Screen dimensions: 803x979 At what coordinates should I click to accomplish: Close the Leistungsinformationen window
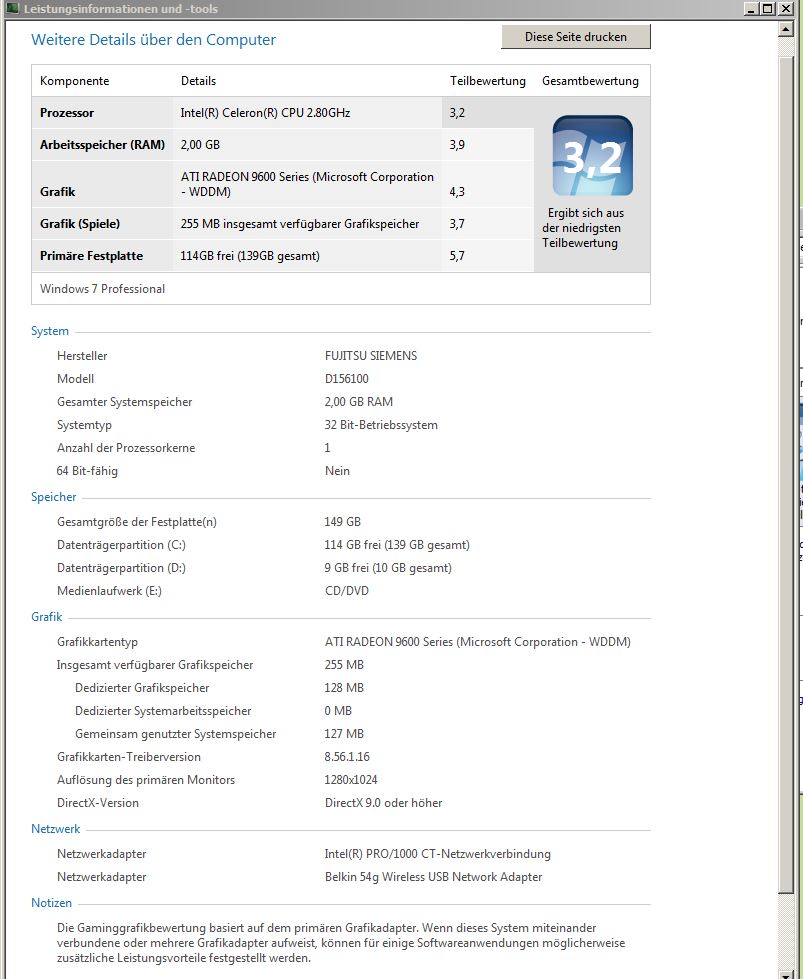[786, 9]
